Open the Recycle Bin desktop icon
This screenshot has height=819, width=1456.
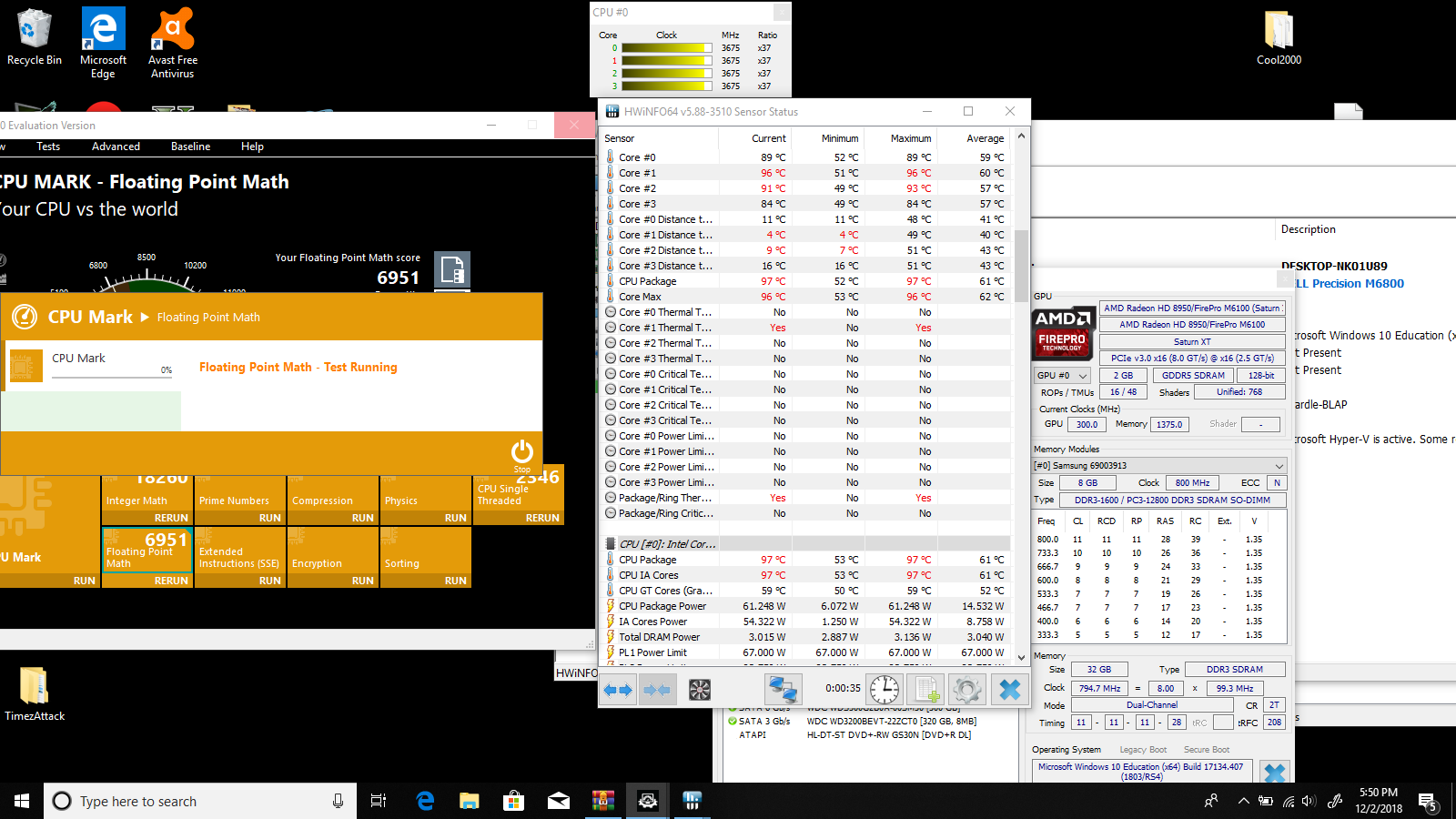tap(35, 38)
